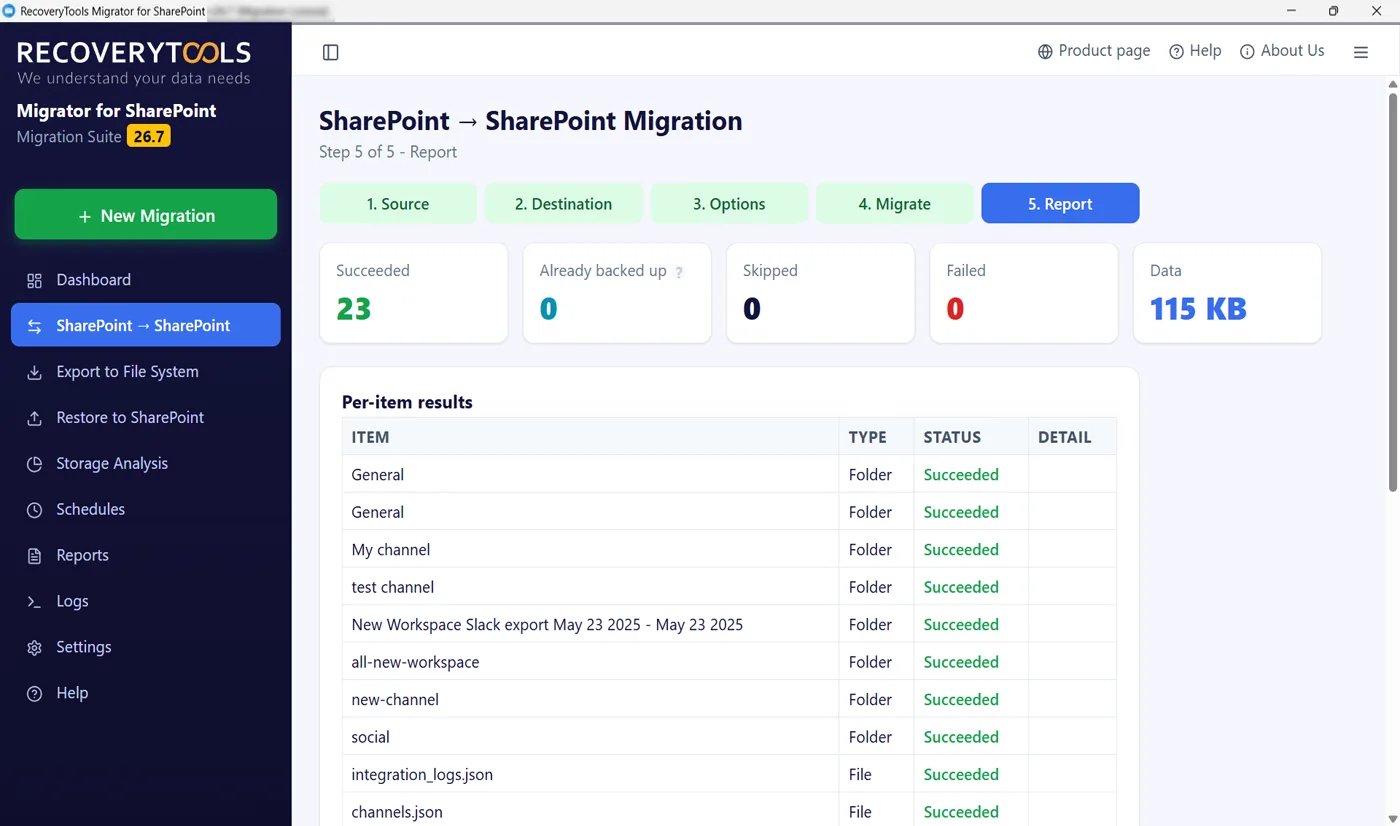Click the help hint next to Already backed up
The height and width of the screenshot is (826, 1400).
click(x=679, y=272)
